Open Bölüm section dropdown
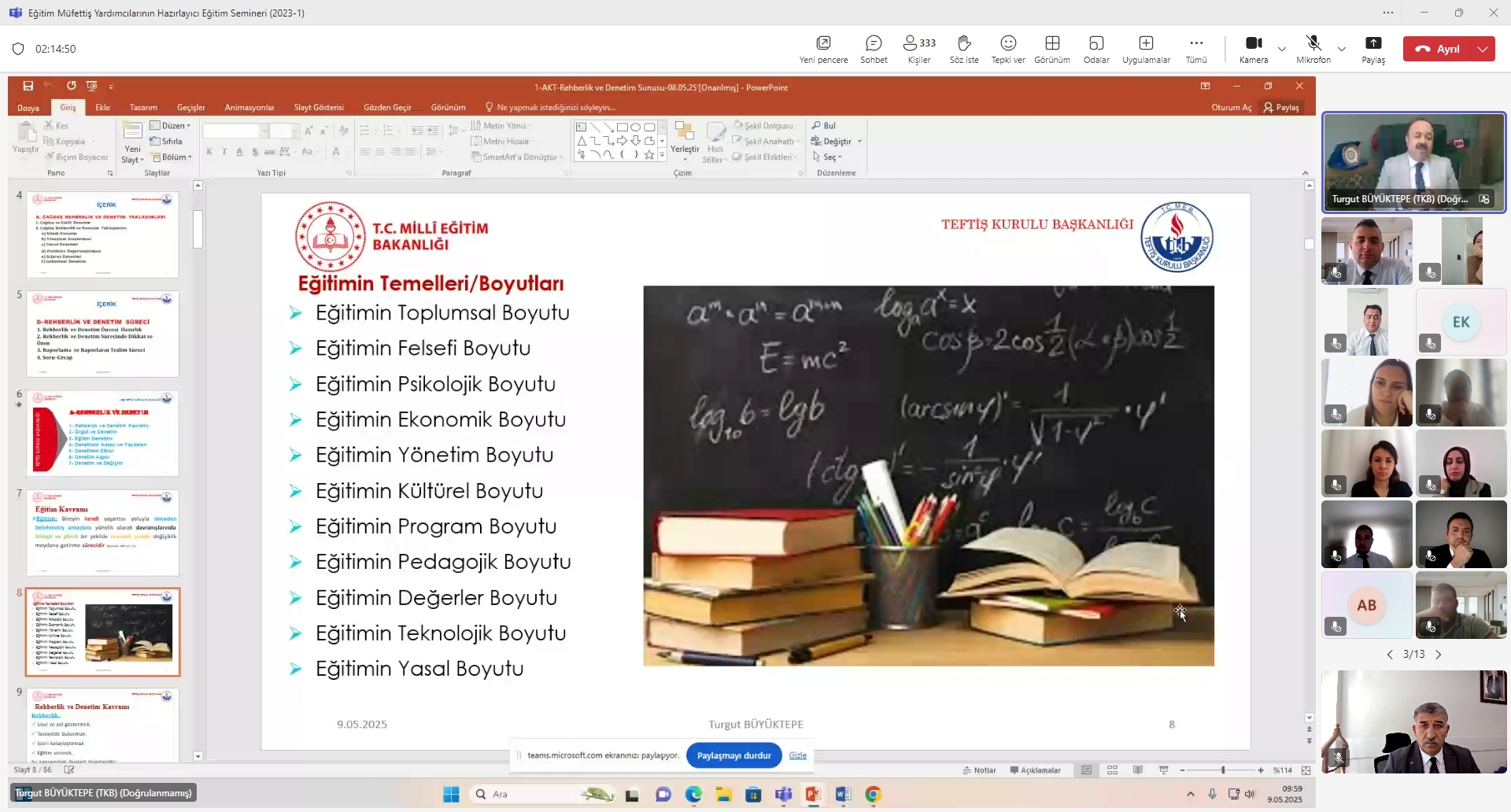 click(x=172, y=157)
